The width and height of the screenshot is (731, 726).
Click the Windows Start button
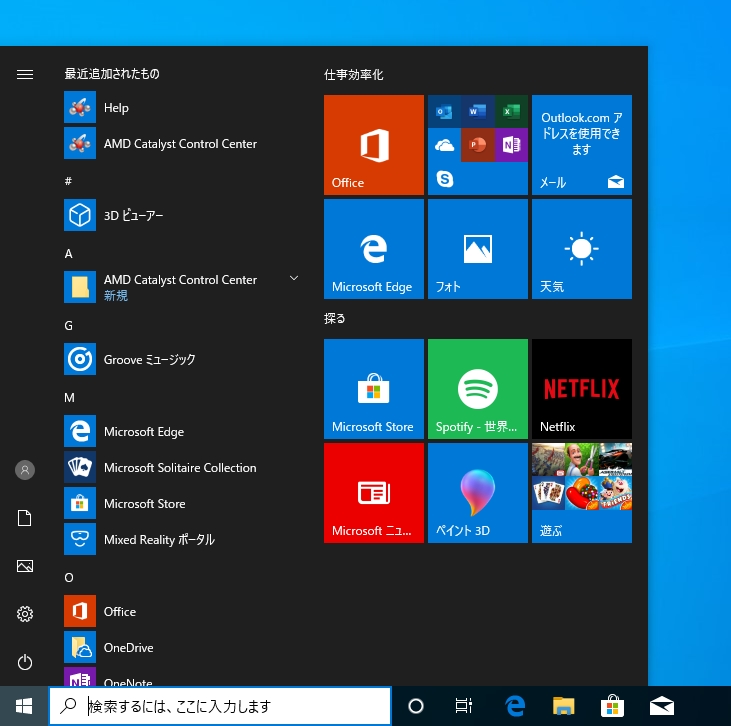point(24,706)
